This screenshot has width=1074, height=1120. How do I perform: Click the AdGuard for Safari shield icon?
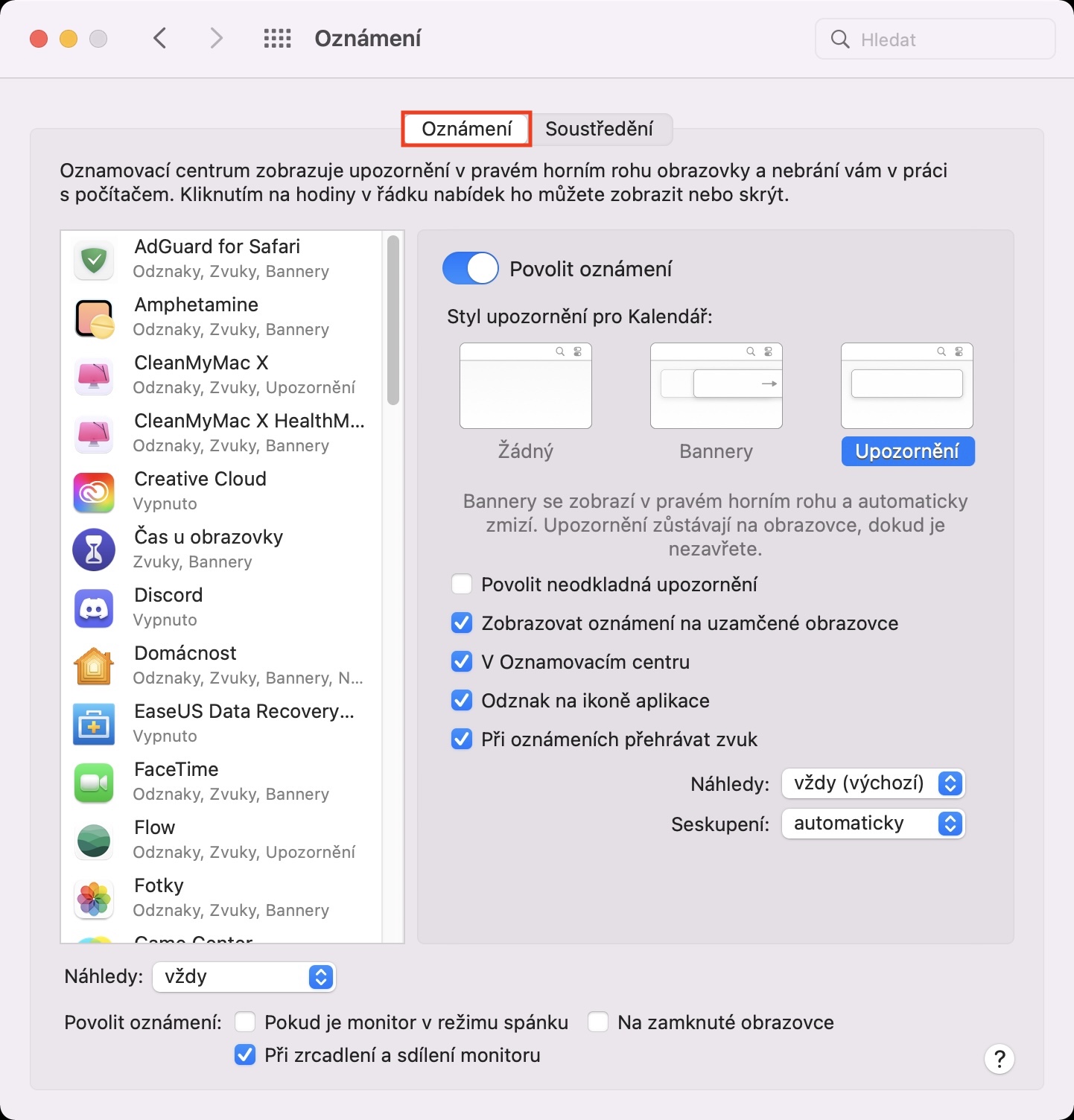(94, 259)
